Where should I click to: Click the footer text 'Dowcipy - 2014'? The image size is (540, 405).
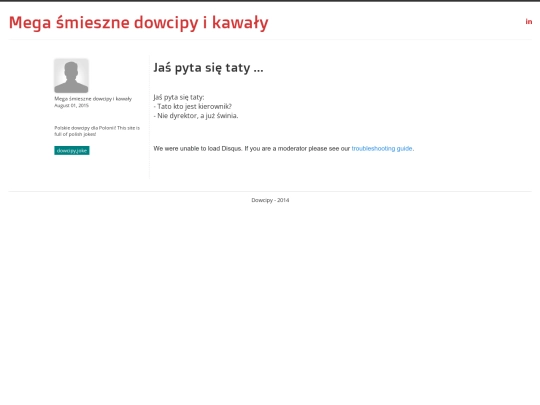coord(270,200)
